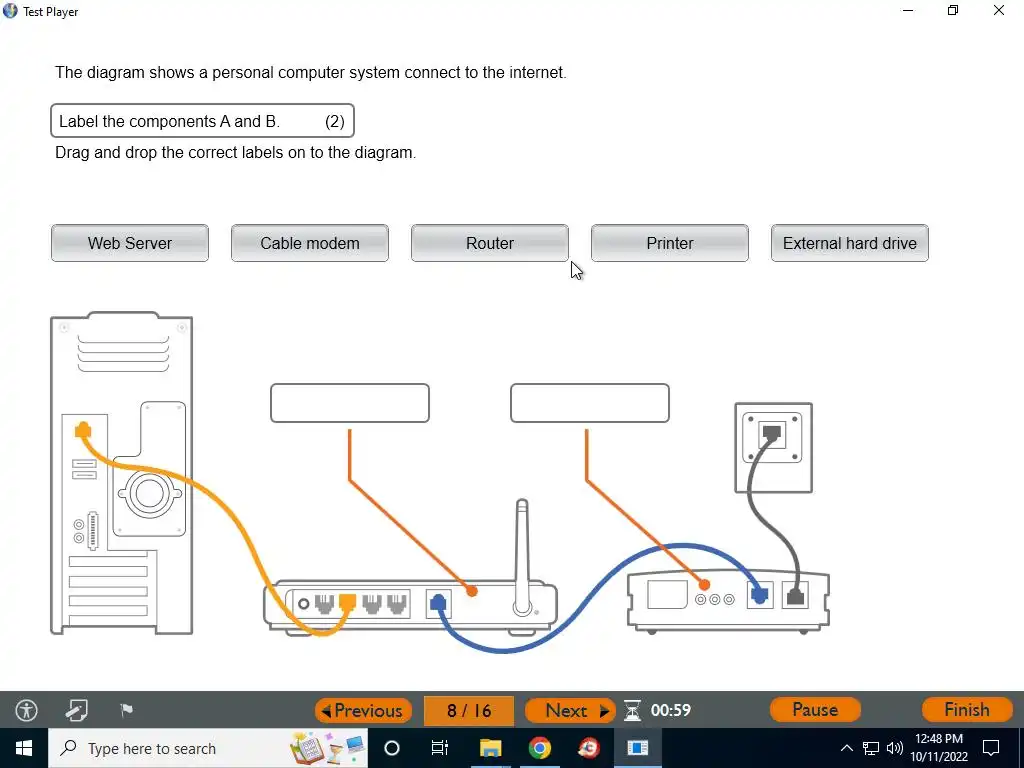The image size is (1024, 768).
Task: Select the Printer label
Action: point(669,243)
